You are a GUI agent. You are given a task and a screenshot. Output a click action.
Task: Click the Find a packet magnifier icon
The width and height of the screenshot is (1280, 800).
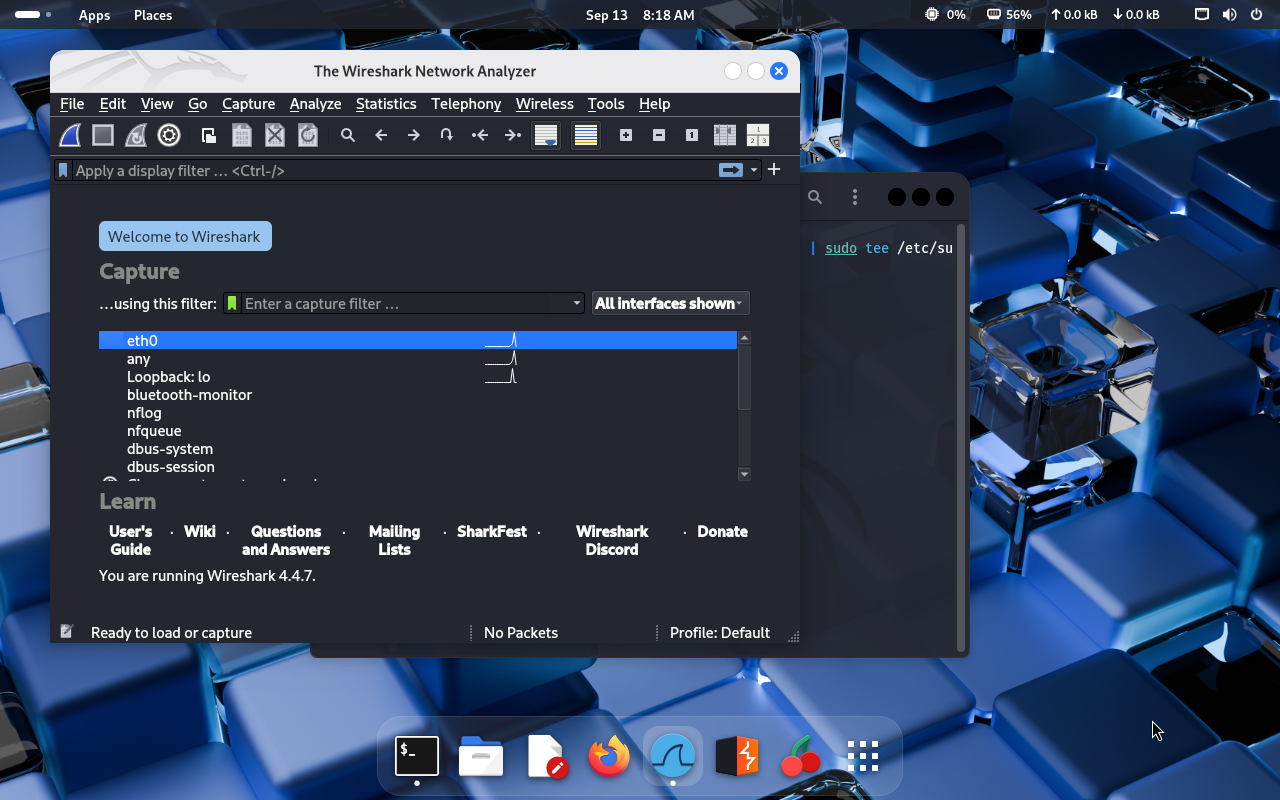347,135
